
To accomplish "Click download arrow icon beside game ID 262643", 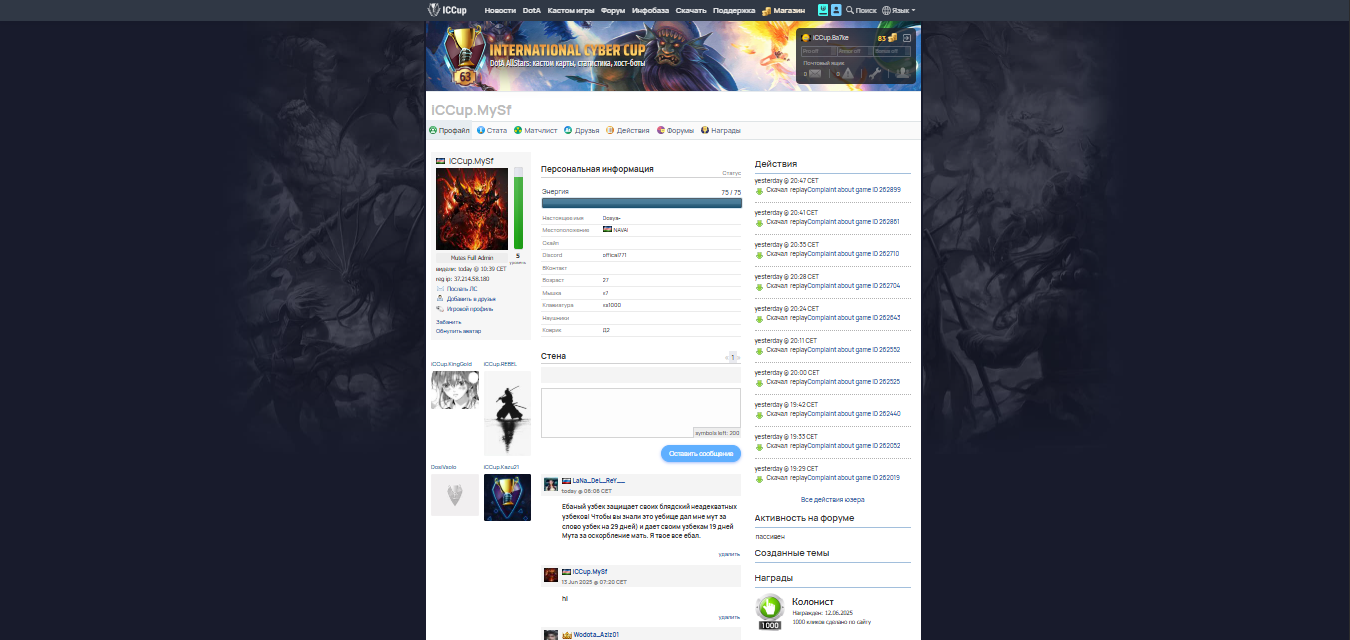I will pyautogui.click(x=759, y=318).
